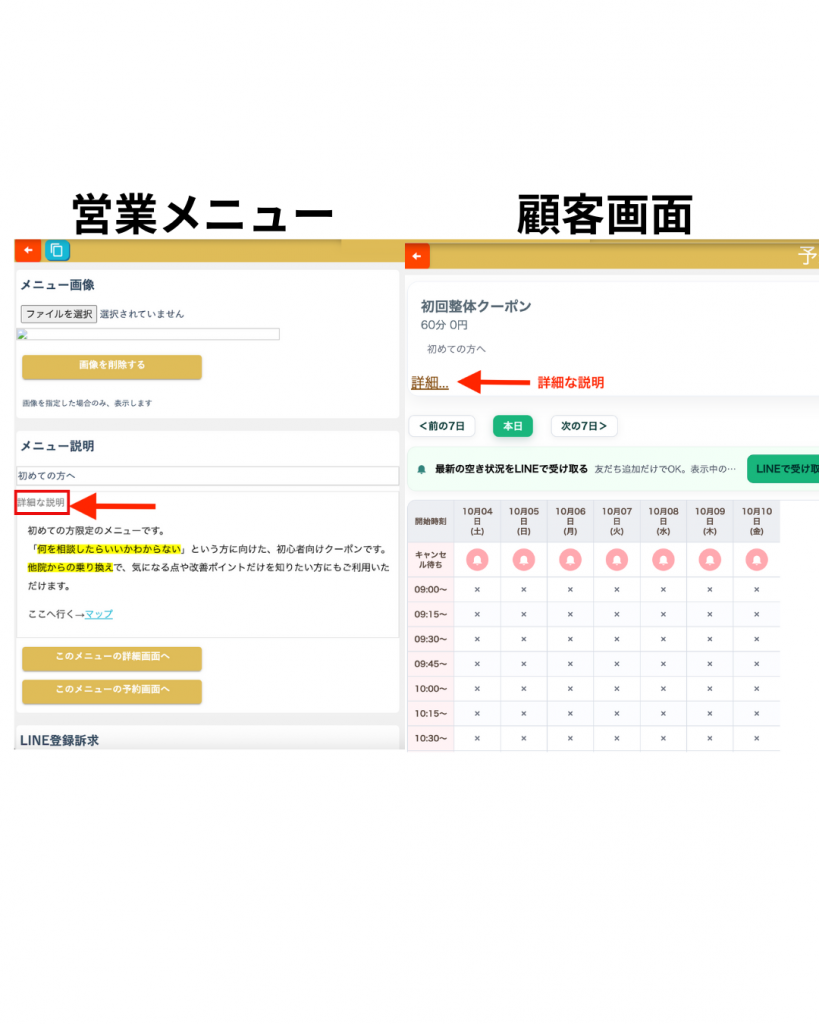Click the ファイルを選択 file chooser button
The height and width of the screenshot is (1024, 819).
[x=59, y=314]
